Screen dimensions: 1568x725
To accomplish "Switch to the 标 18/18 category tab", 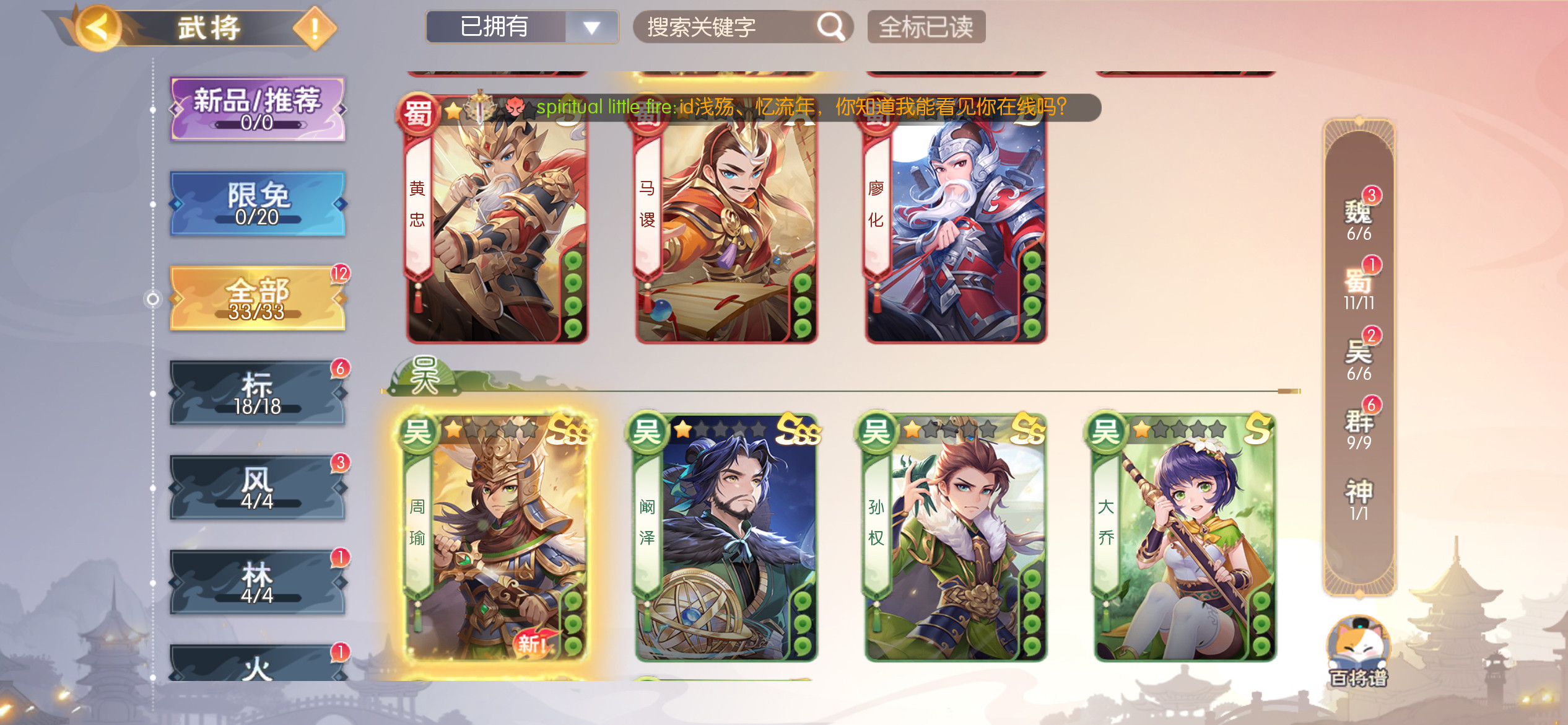I will click(x=257, y=393).
